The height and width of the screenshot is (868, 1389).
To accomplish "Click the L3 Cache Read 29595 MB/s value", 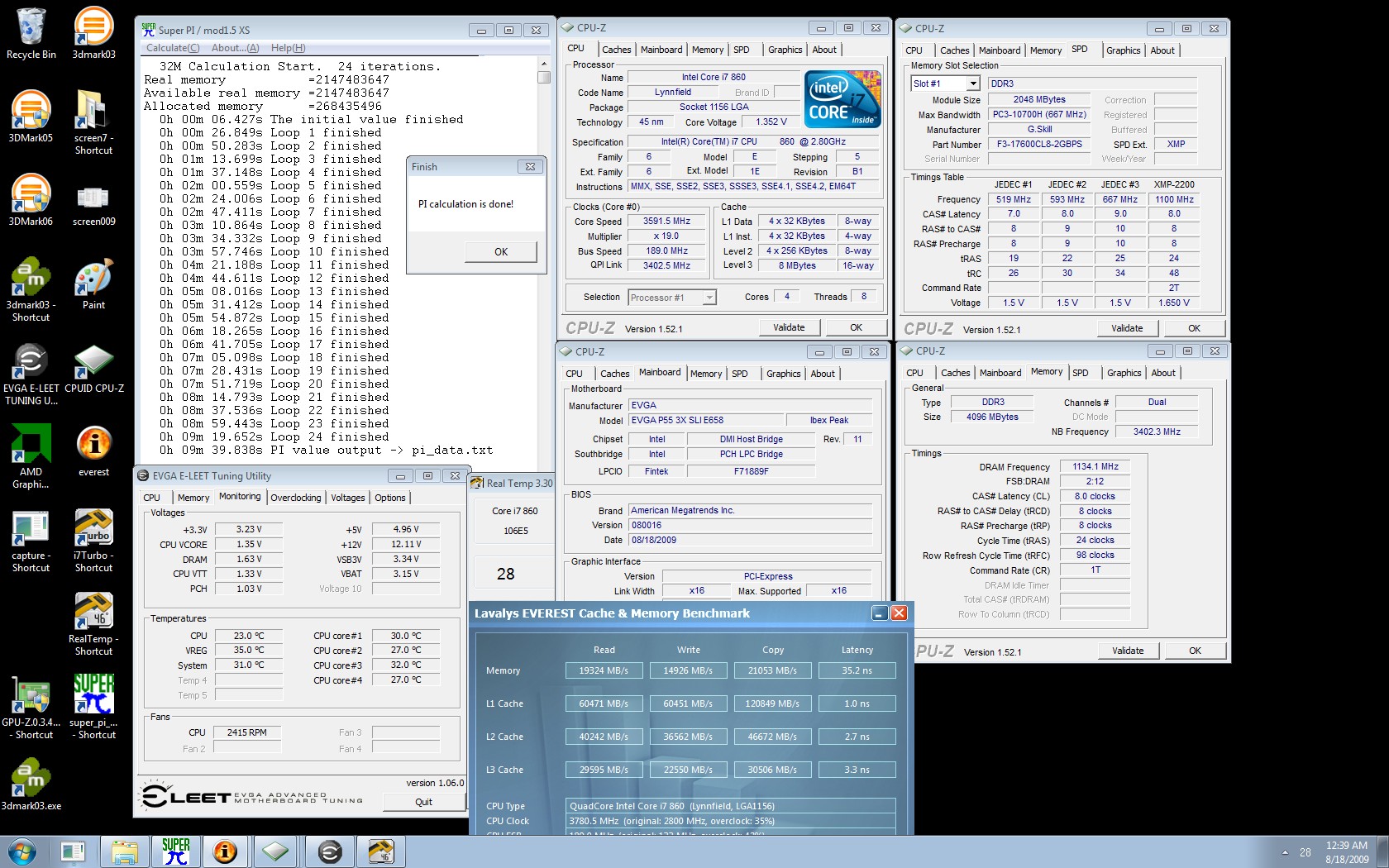I will tap(604, 770).
